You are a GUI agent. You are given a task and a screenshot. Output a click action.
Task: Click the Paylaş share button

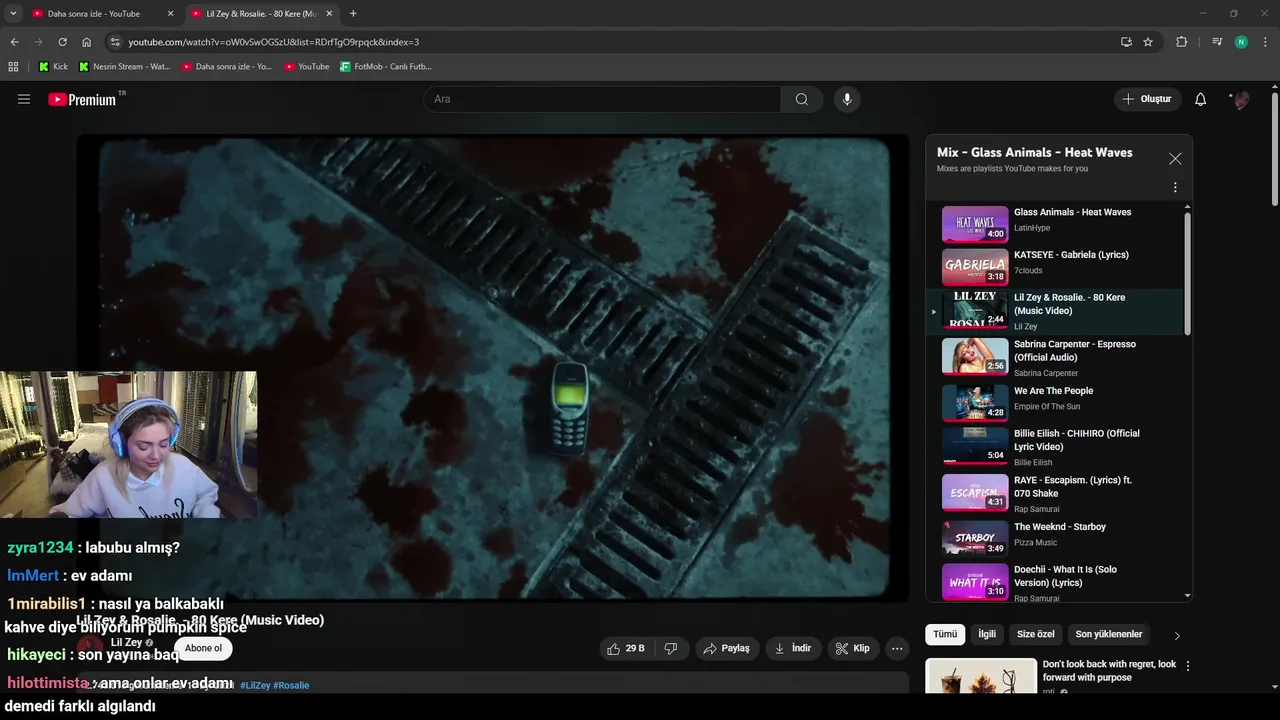(x=727, y=648)
